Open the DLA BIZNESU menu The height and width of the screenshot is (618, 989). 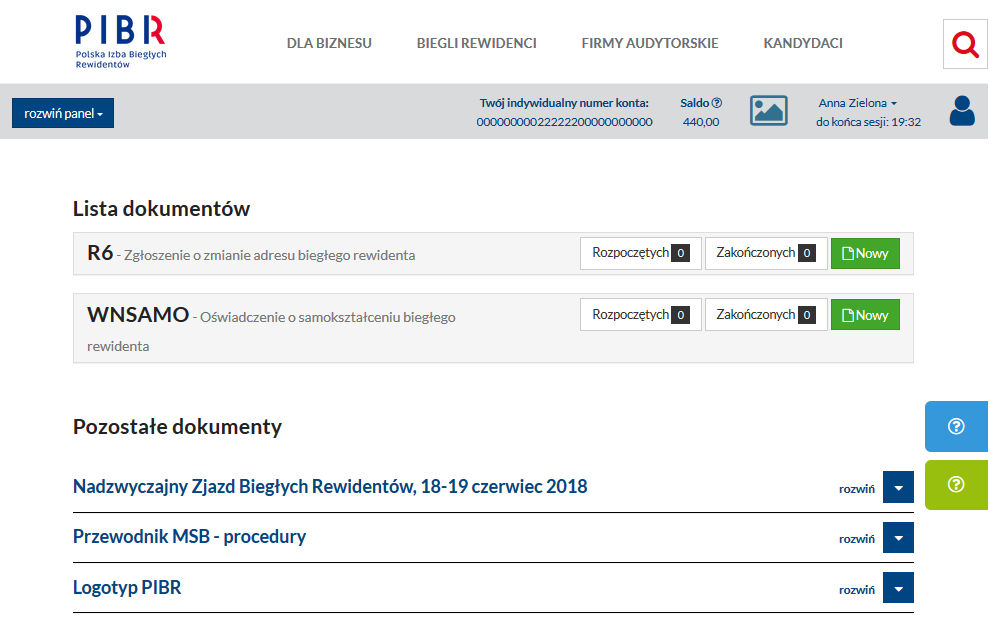329,43
